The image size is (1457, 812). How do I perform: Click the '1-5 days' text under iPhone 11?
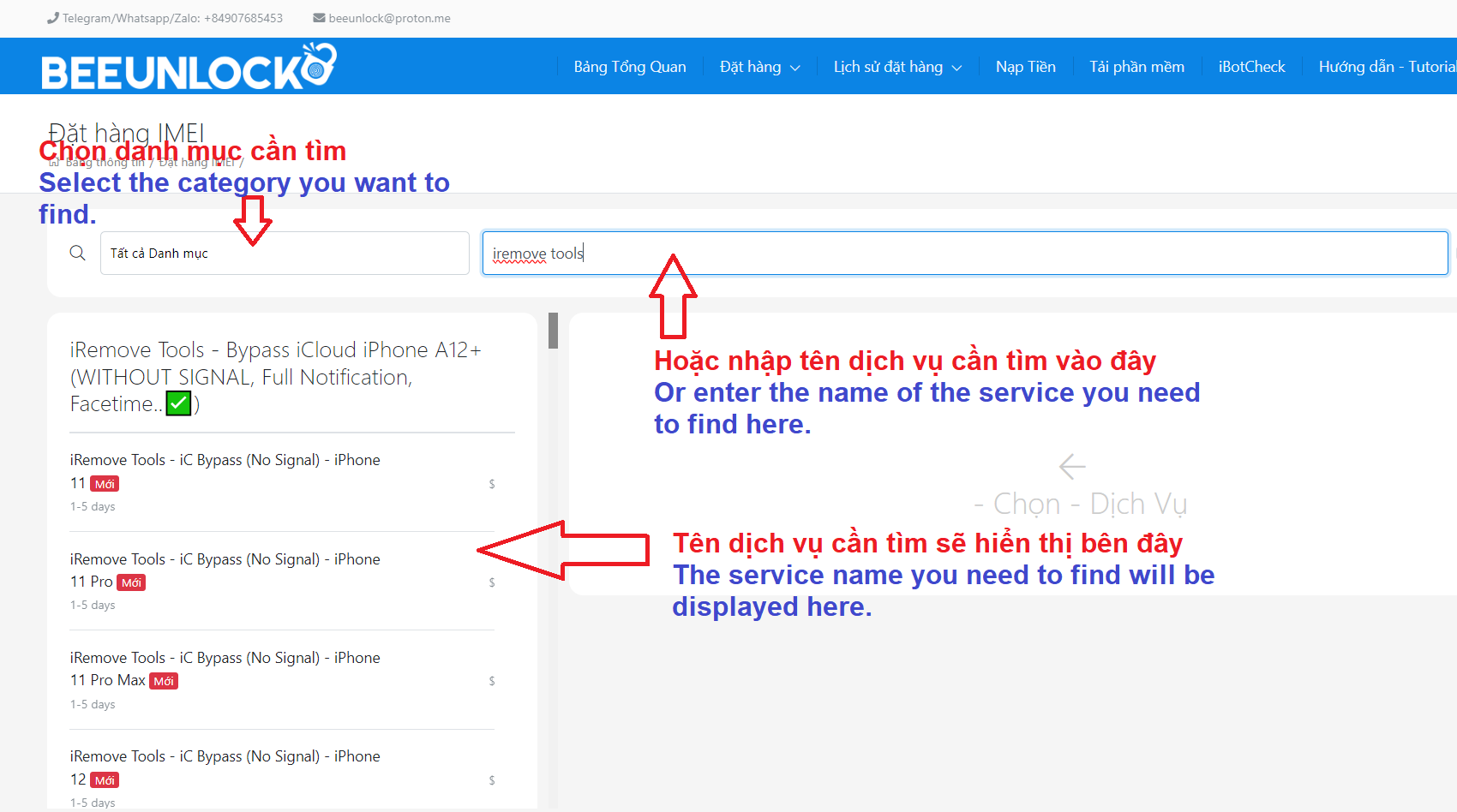[x=93, y=506]
